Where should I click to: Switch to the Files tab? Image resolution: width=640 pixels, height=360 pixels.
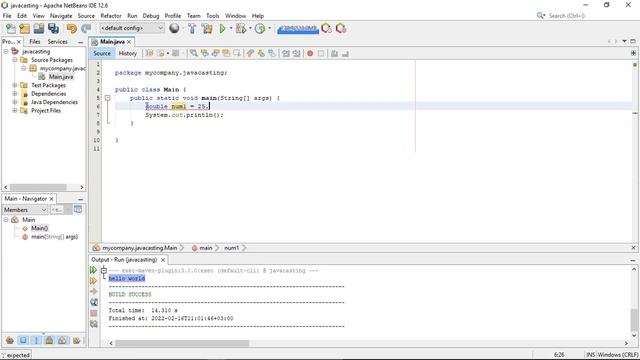(35, 42)
